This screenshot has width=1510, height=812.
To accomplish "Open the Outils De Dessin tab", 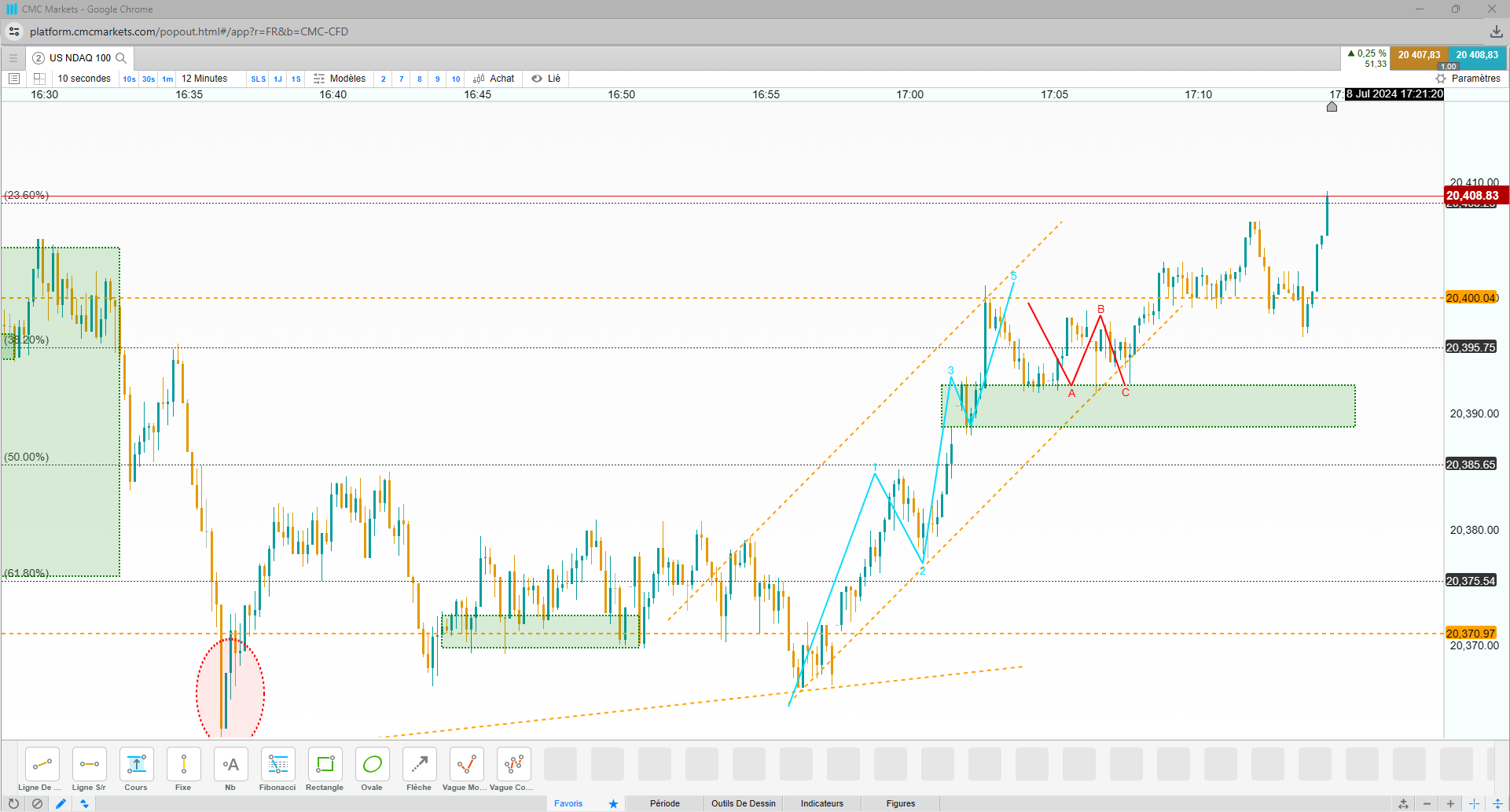I will coord(744,803).
